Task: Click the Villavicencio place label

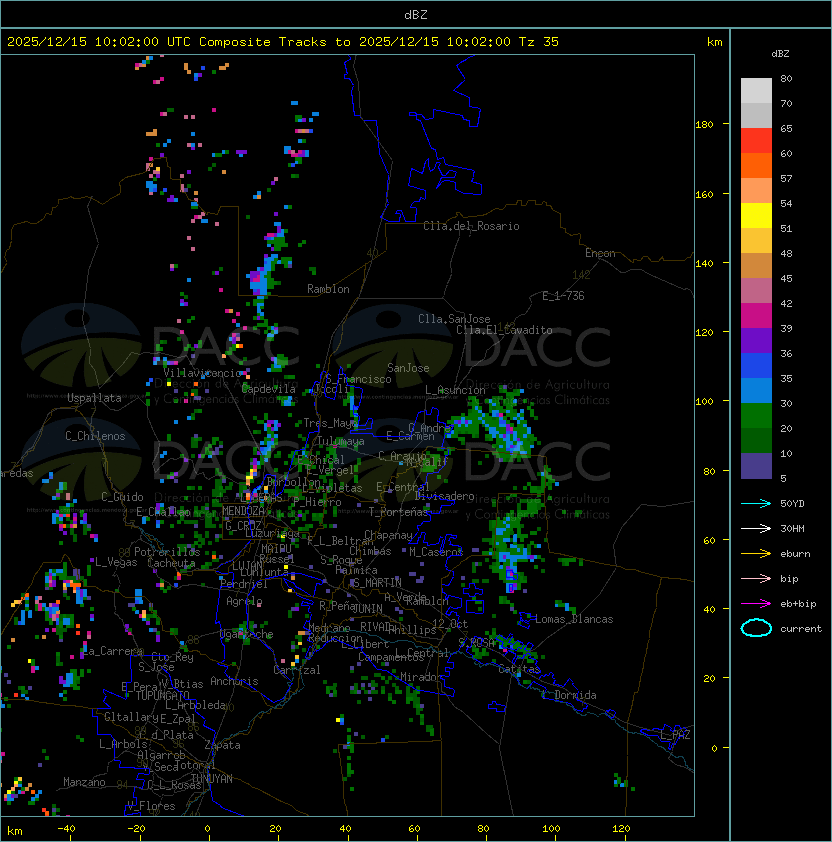Action: point(202,373)
